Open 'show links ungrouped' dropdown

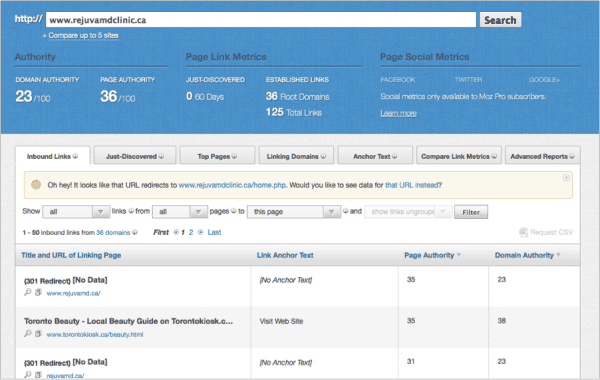coord(408,212)
